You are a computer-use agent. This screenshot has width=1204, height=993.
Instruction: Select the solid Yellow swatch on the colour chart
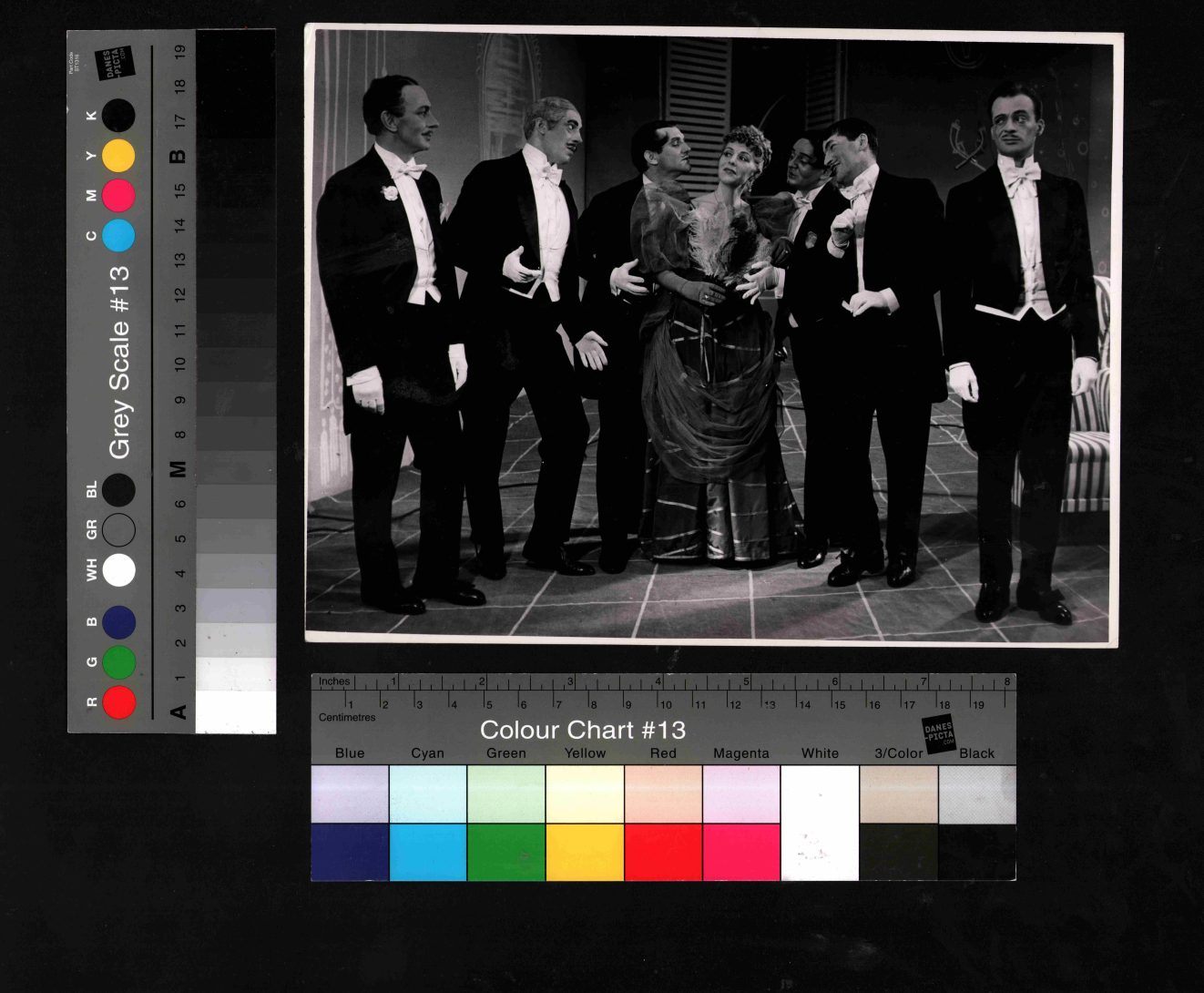[585, 852]
